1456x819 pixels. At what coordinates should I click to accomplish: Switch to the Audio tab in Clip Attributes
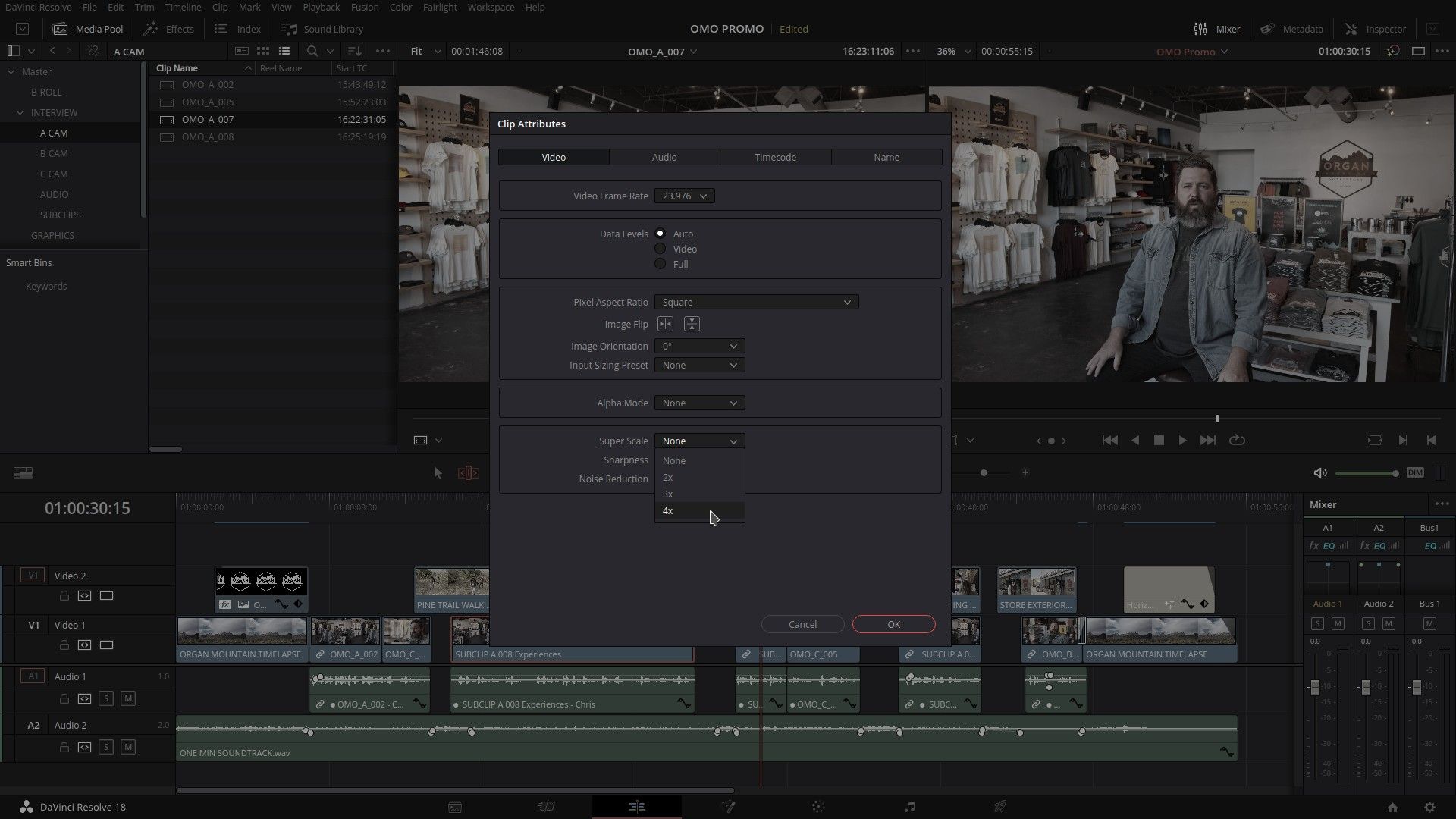[664, 157]
